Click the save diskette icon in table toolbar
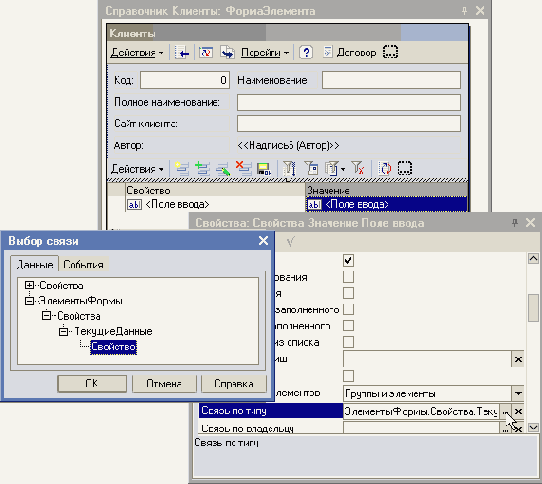Image resolution: width=542 pixels, height=484 pixels. (x=264, y=168)
